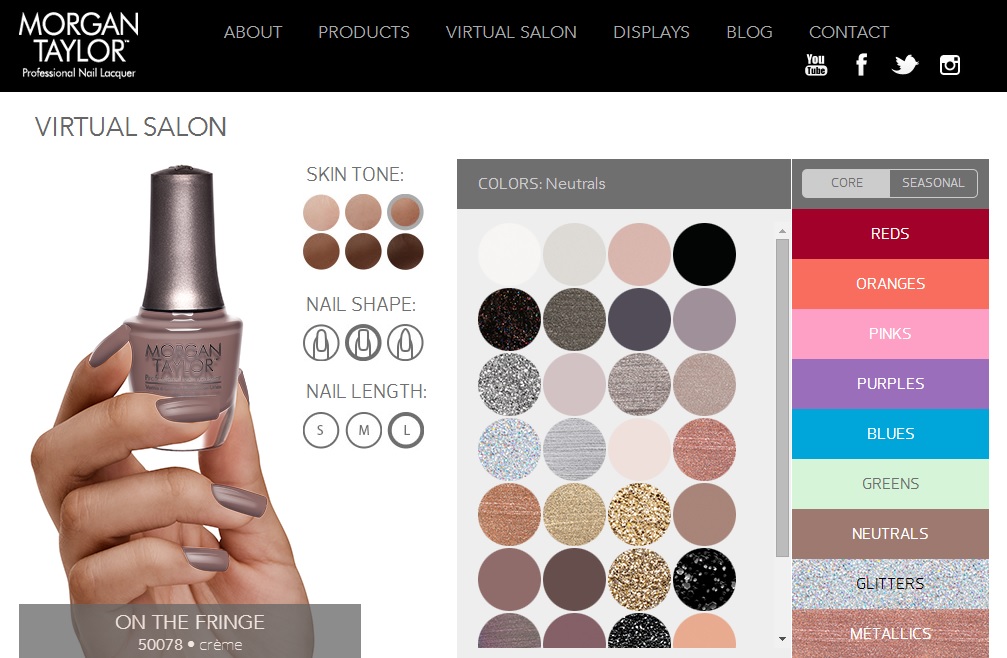
Task: Open the YouTube social icon
Action: coord(816,65)
